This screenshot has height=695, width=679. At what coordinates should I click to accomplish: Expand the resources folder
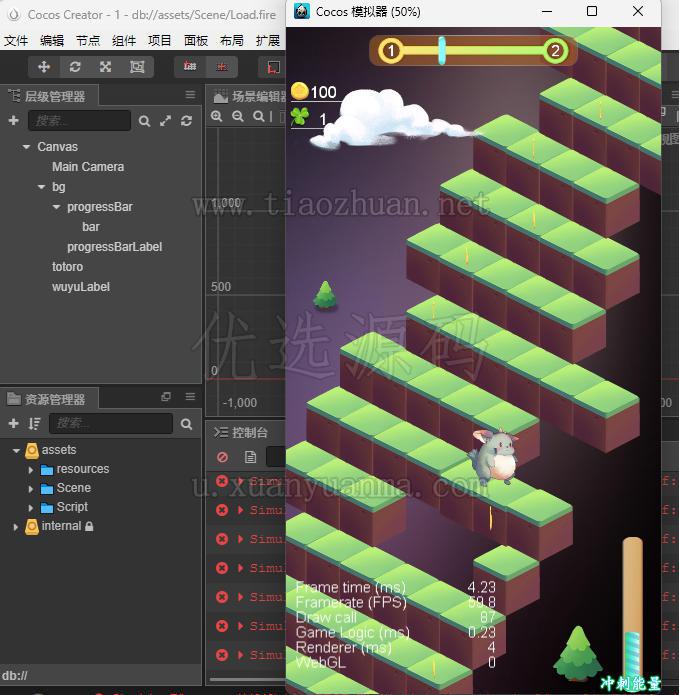(31, 470)
